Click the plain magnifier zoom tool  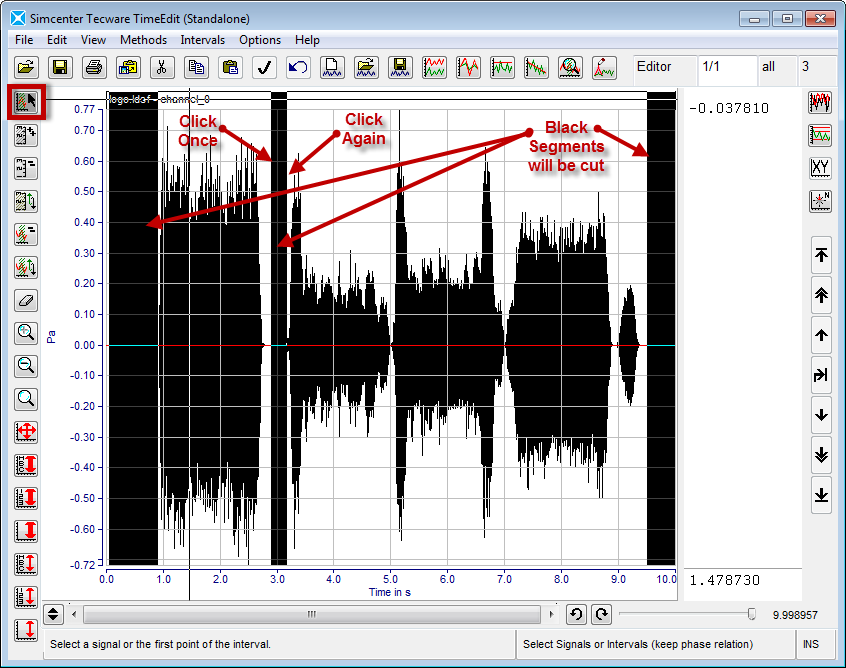click(x=26, y=399)
